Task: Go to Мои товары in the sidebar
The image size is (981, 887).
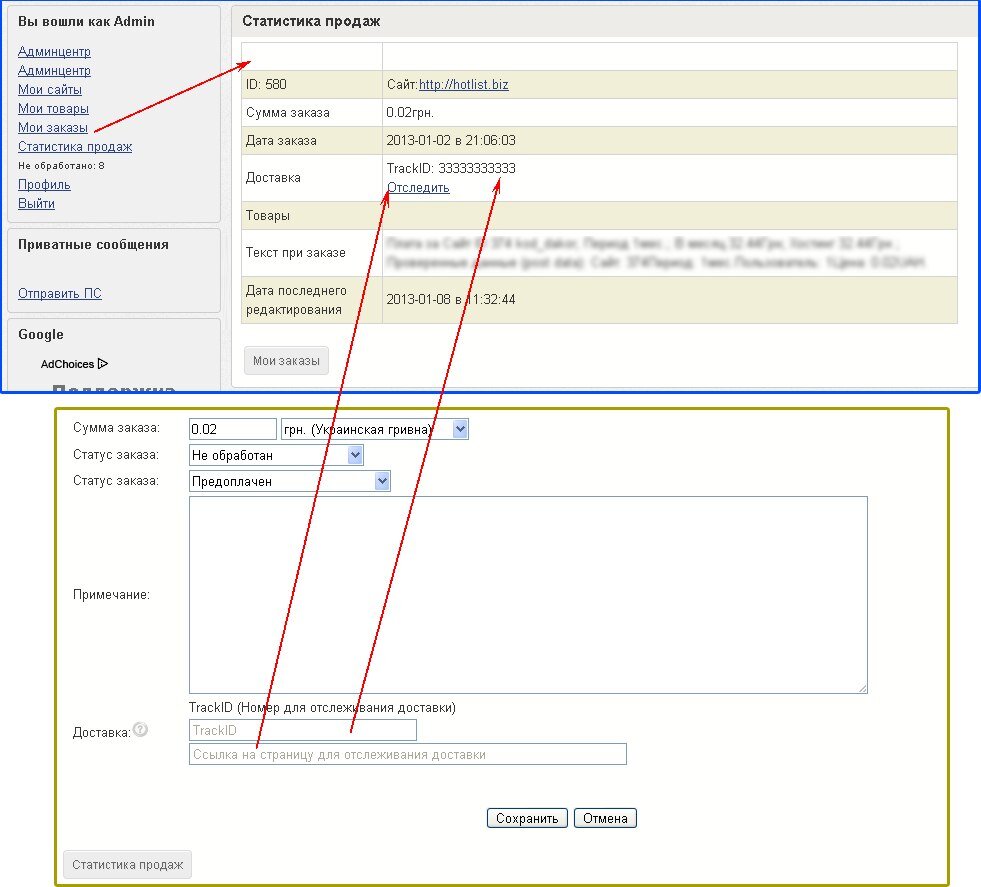Action: [53, 109]
